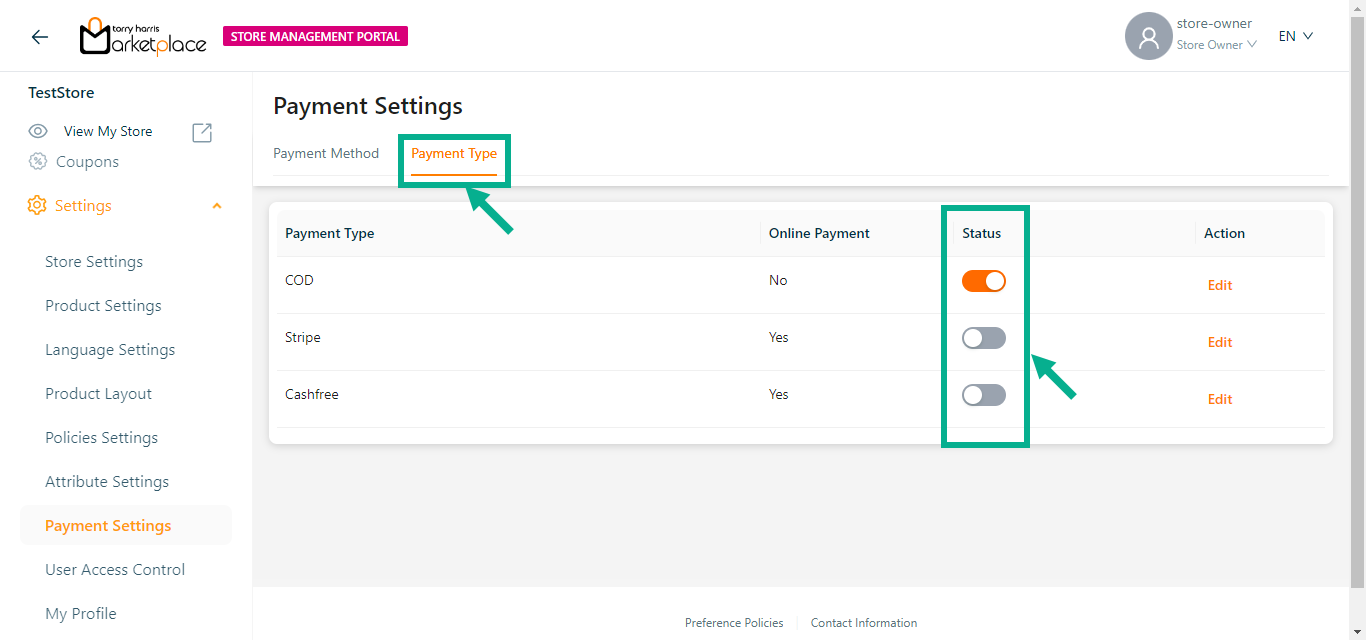Disable the COD payment toggle
Viewport: 1366px width, 640px height.
click(983, 281)
